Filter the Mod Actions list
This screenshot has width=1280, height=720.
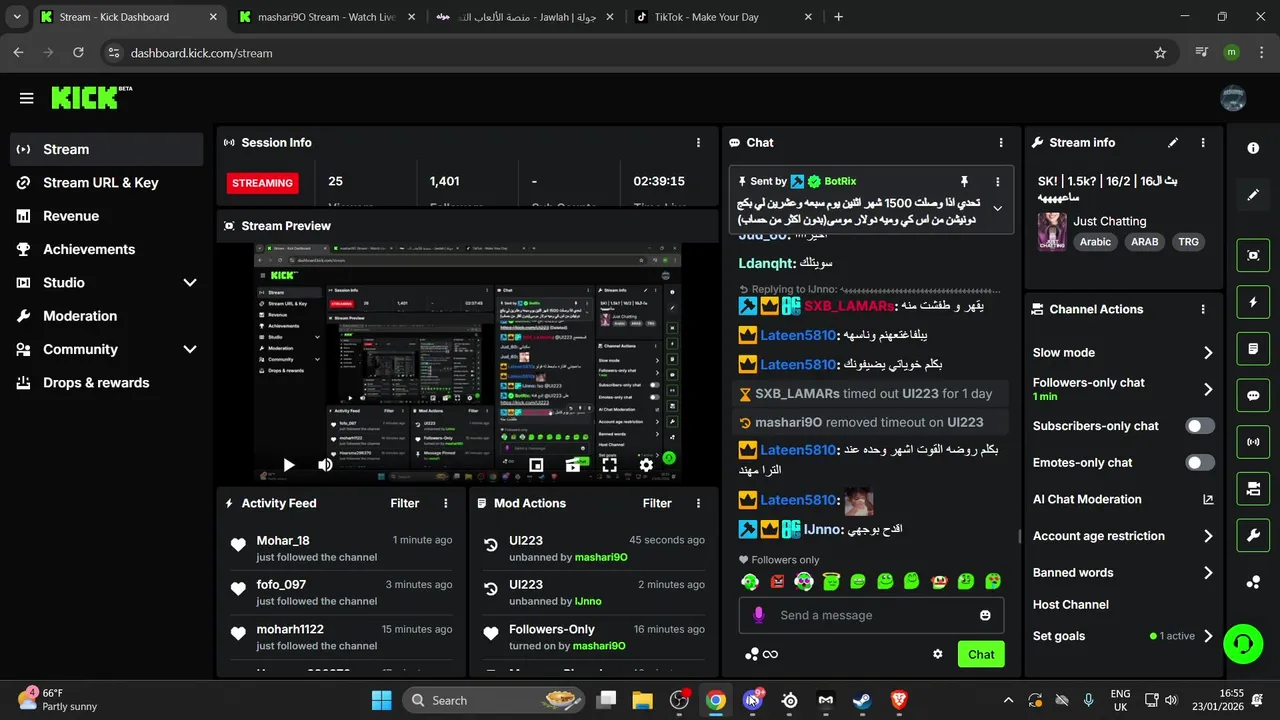[x=657, y=503]
